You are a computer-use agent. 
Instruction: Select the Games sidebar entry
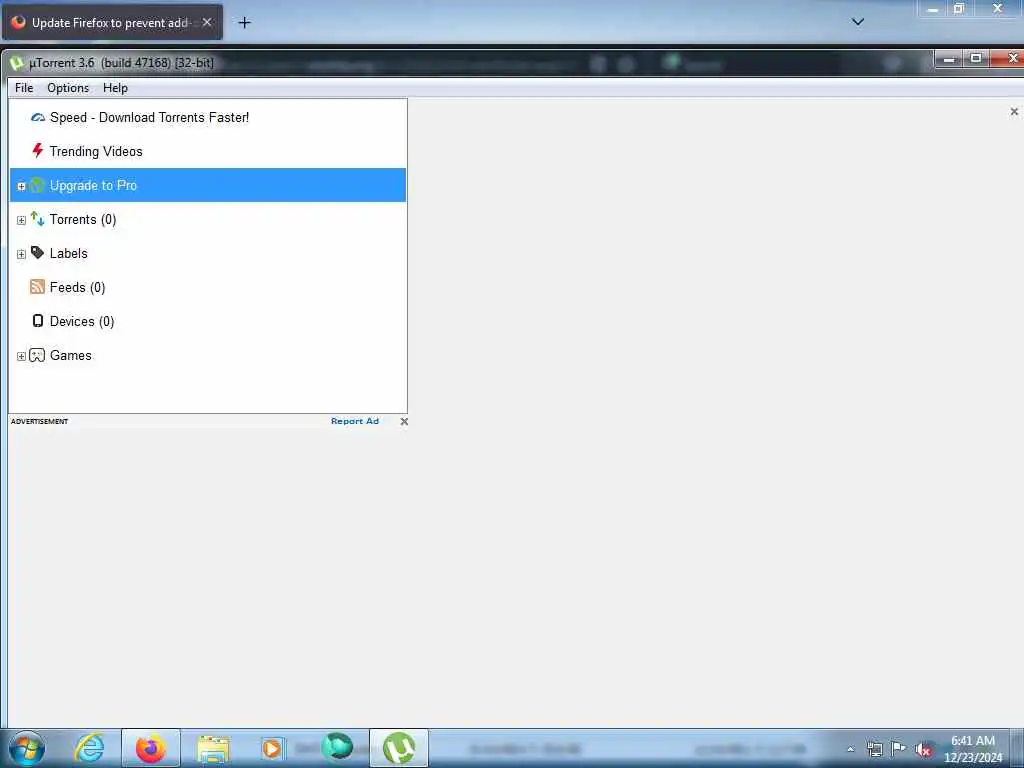(x=71, y=355)
